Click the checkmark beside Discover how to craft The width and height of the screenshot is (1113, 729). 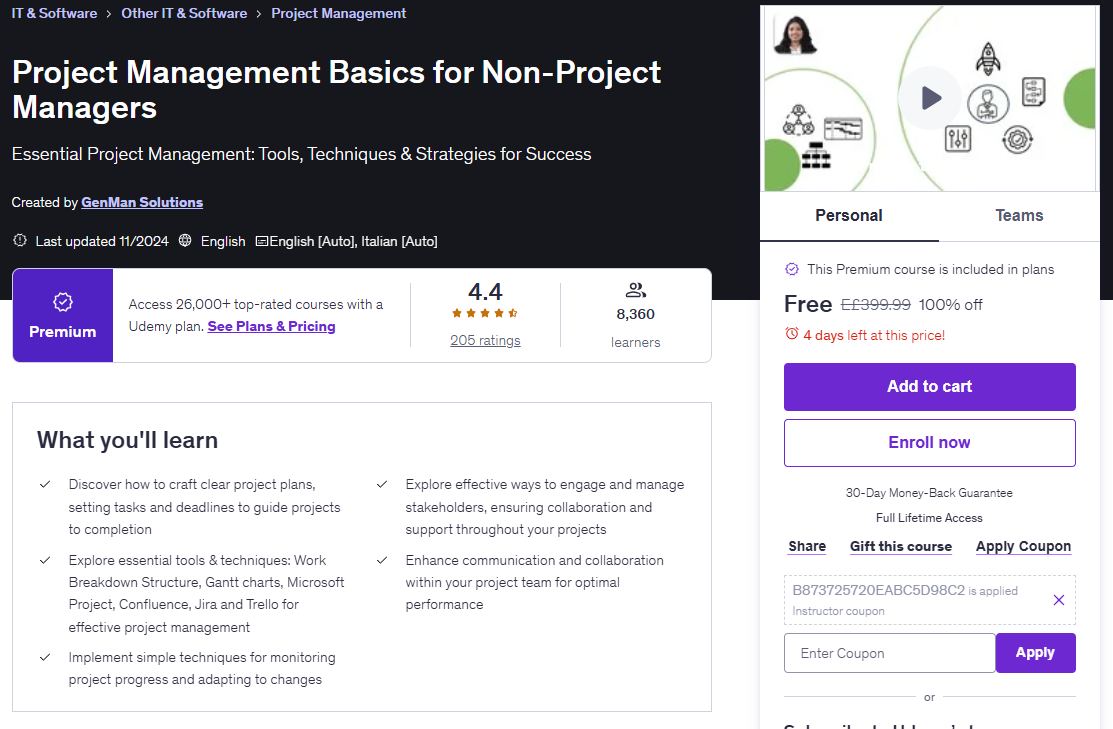(x=45, y=484)
